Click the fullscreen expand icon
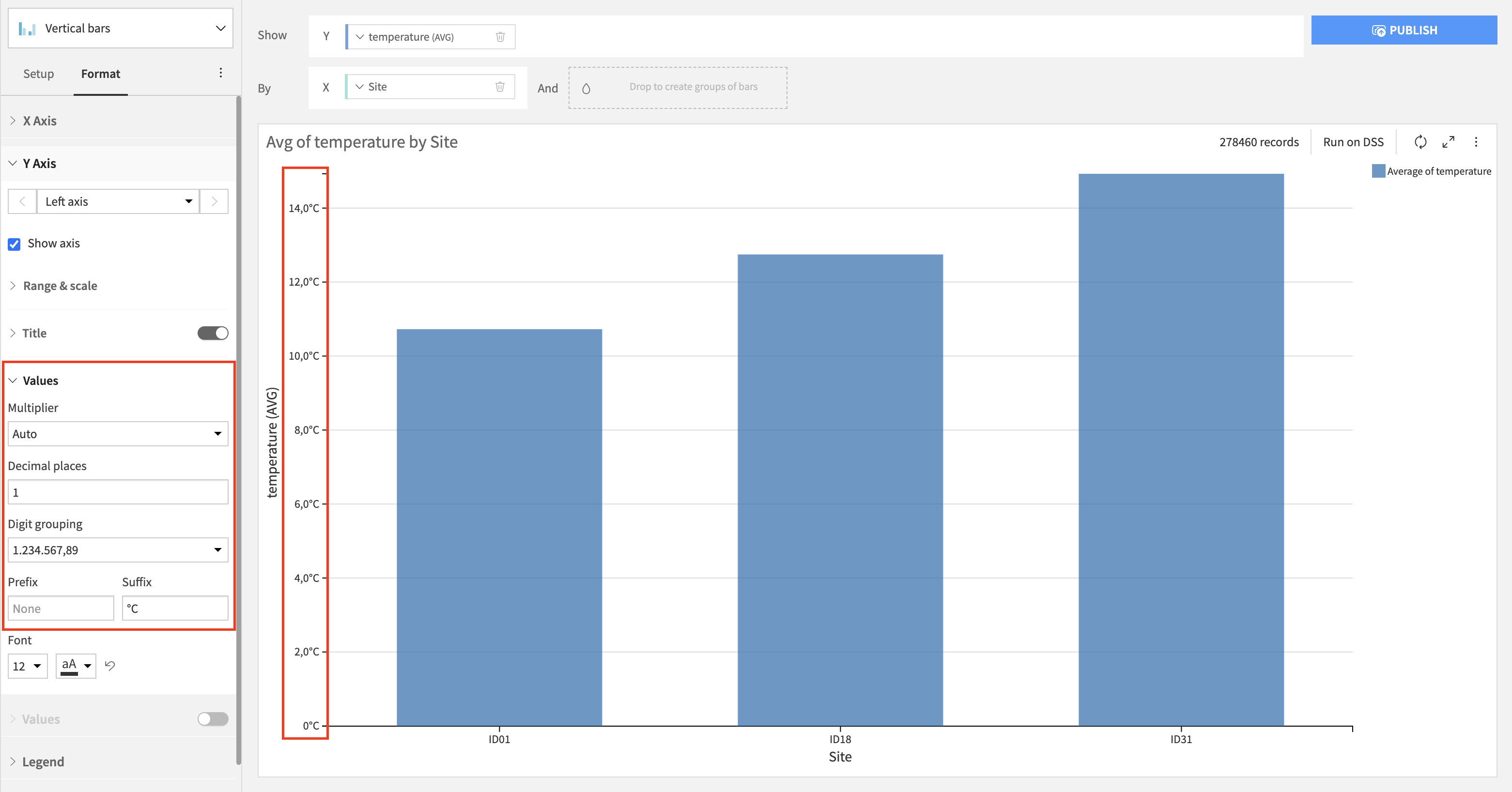This screenshot has height=792, width=1512. (1449, 141)
